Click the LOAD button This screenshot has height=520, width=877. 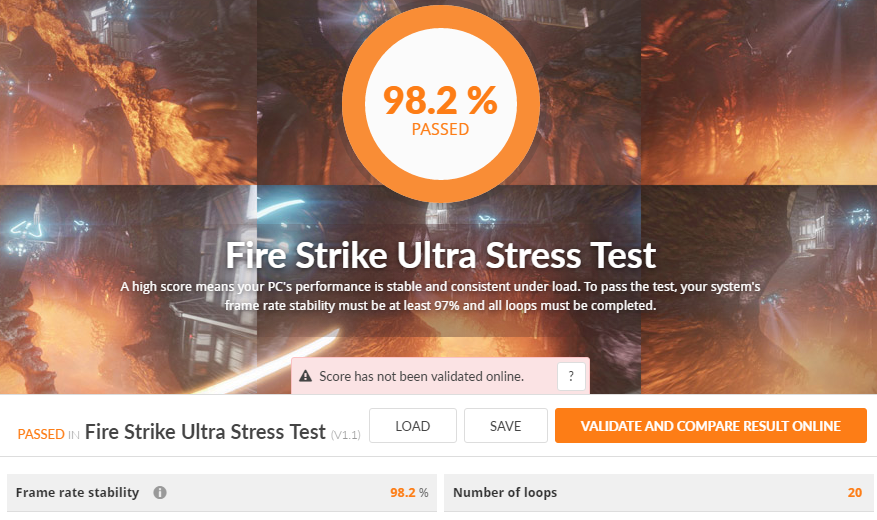(413, 426)
